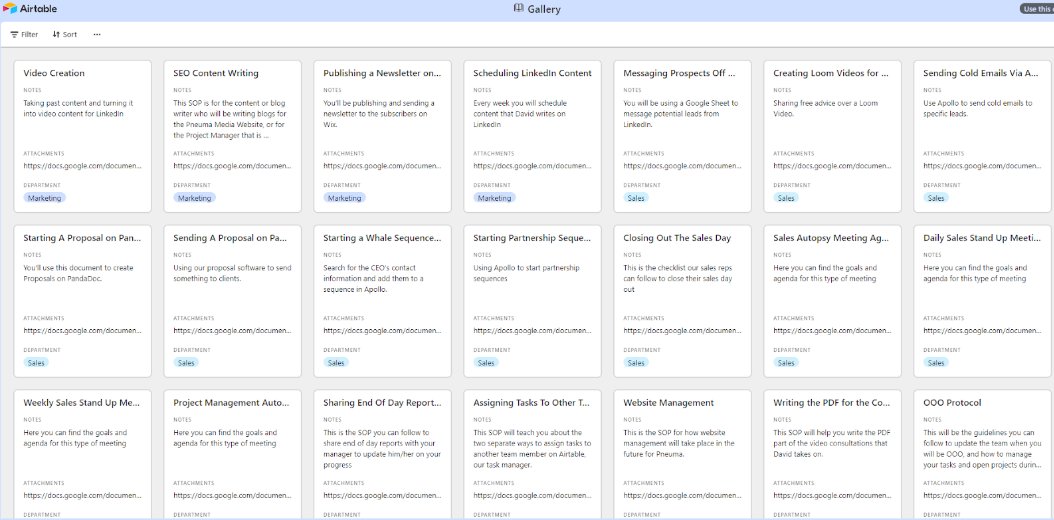Image resolution: width=1054 pixels, height=520 pixels.
Task: Click notes 'Search for the CEO's contact information'
Action: 375,279
